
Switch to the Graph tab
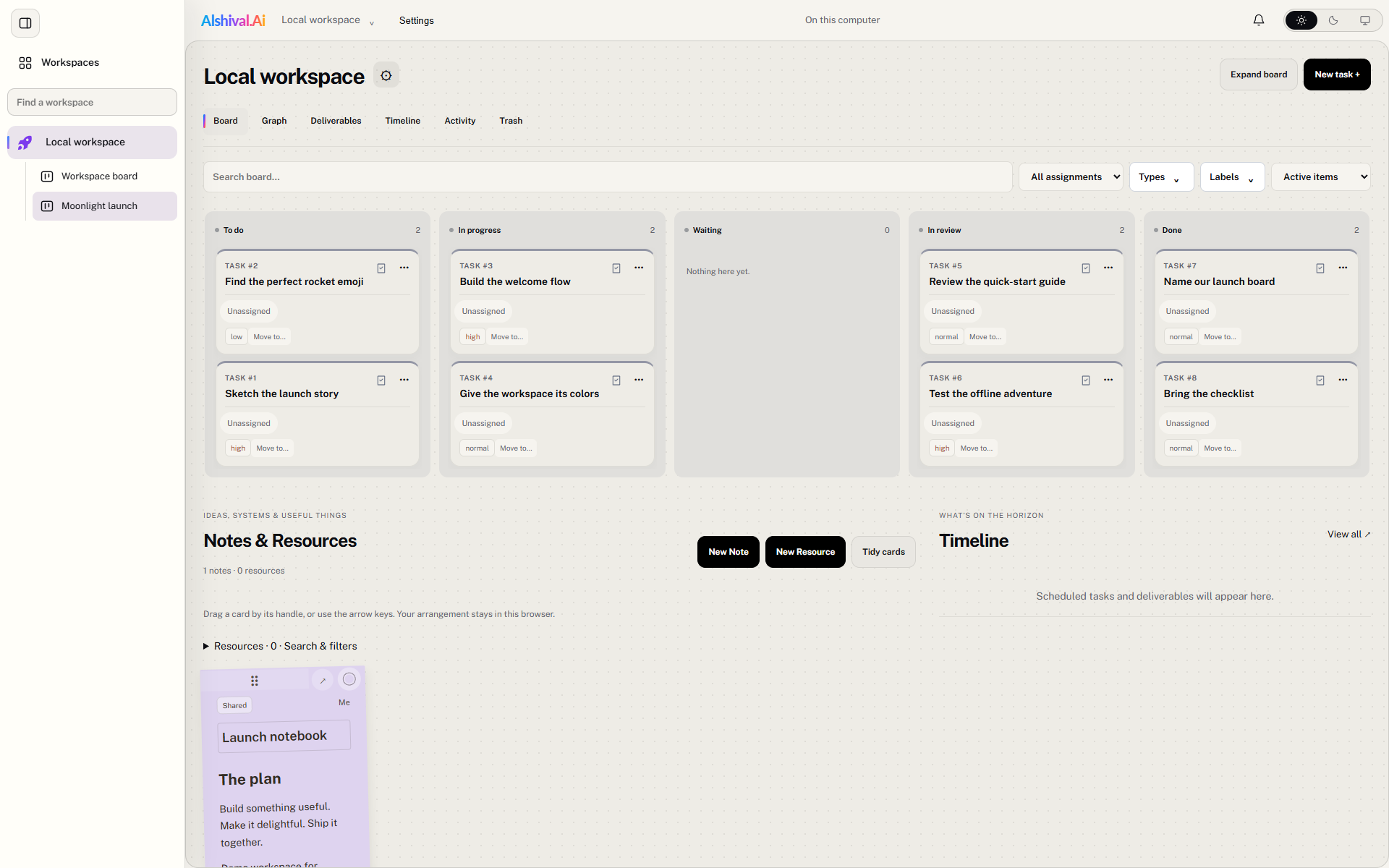coord(274,121)
